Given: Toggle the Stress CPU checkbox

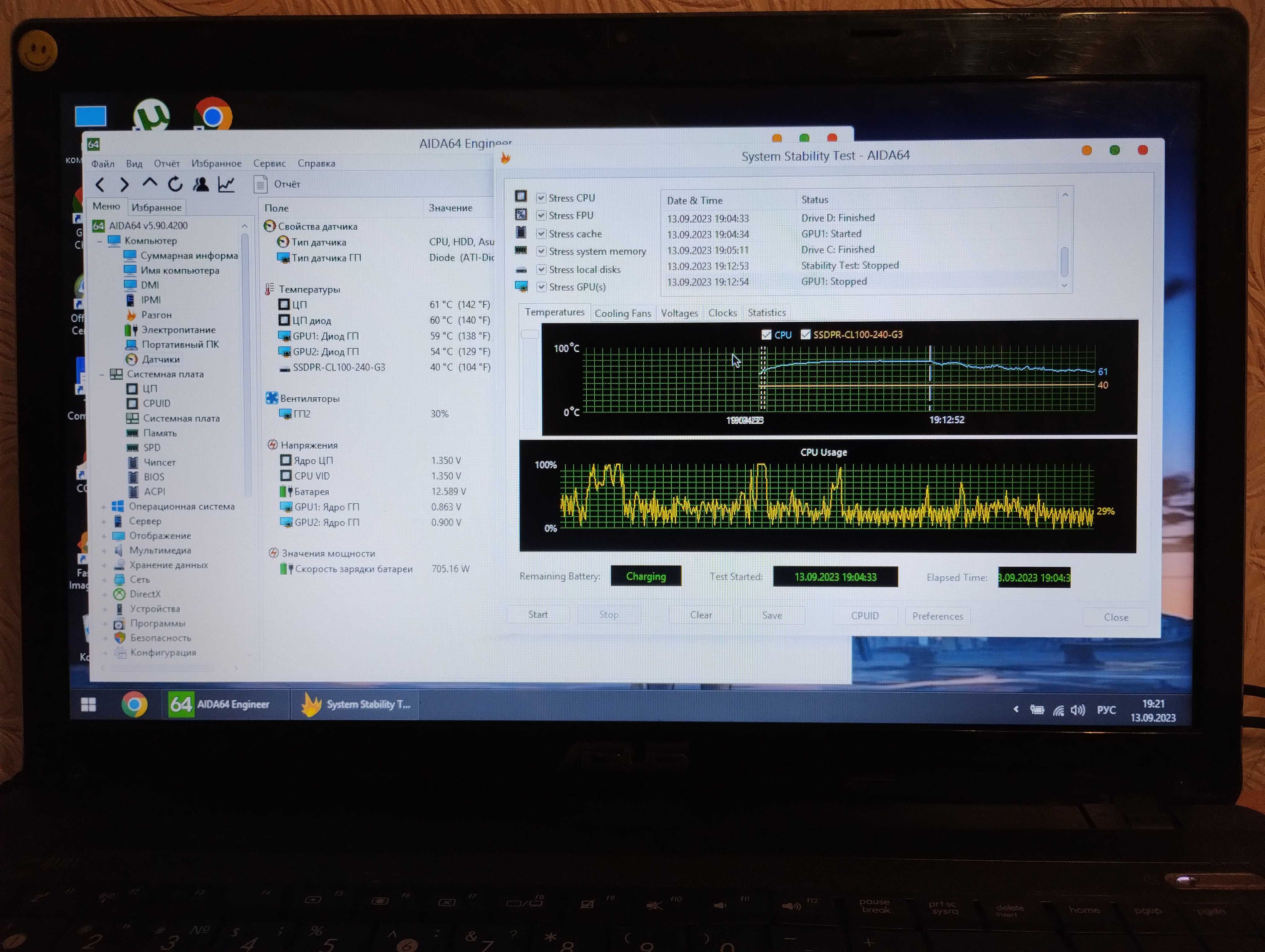Looking at the screenshot, I should pyautogui.click(x=541, y=198).
